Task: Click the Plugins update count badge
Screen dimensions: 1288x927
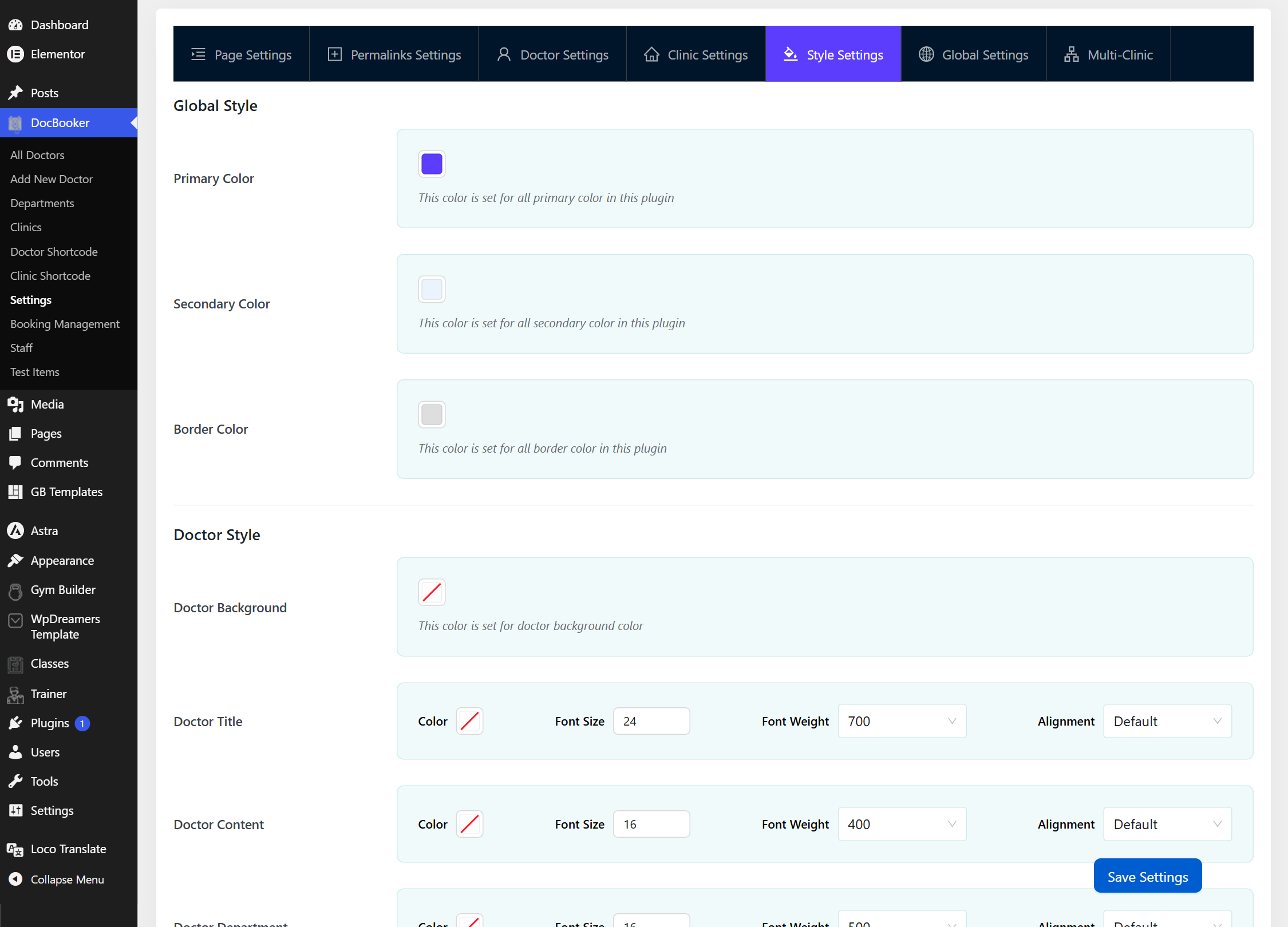Action: point(82,724)
